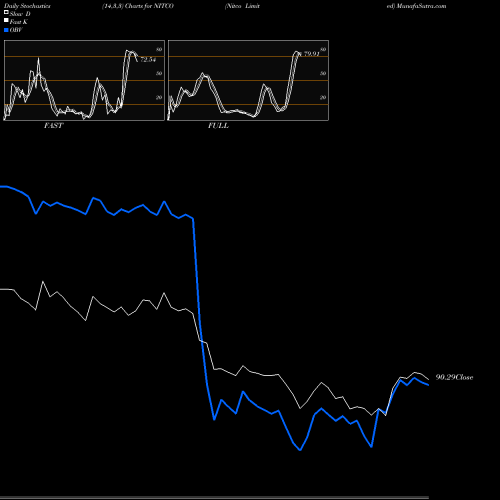This screenshot has width=500, height=500.
Task: Click the 'FAST' label under the chart
Action: coord(53,126)
